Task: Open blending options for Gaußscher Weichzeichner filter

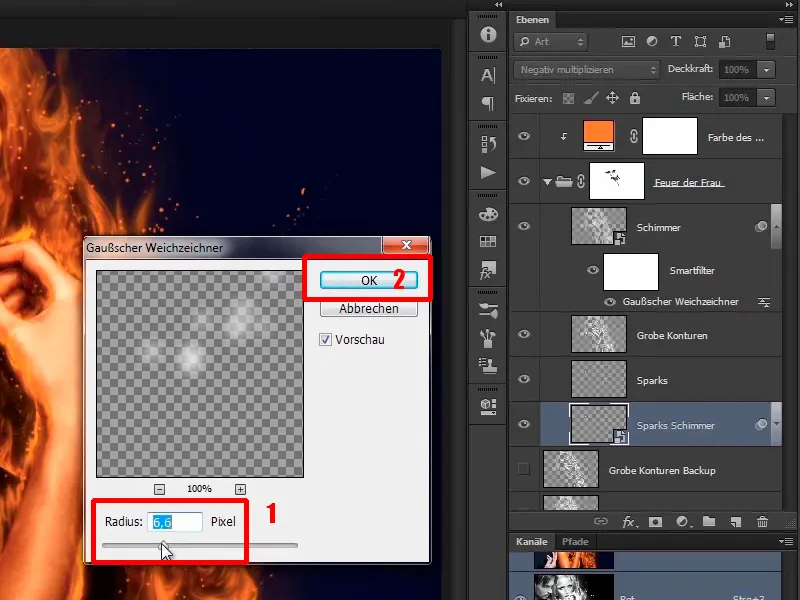Action: (x=764, y=302)
